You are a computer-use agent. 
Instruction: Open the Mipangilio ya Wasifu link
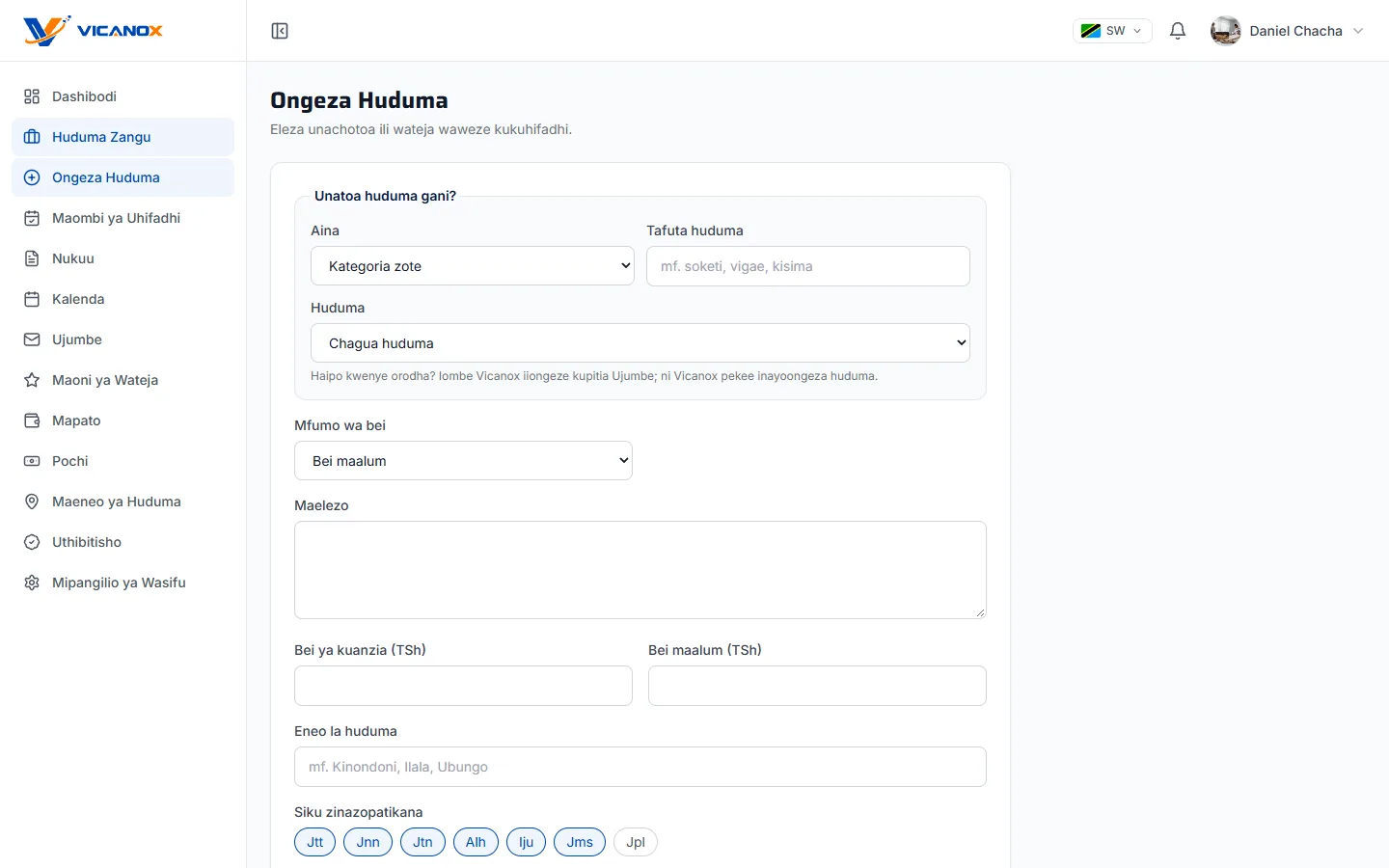pyautogui.click(x=123, y=583)
